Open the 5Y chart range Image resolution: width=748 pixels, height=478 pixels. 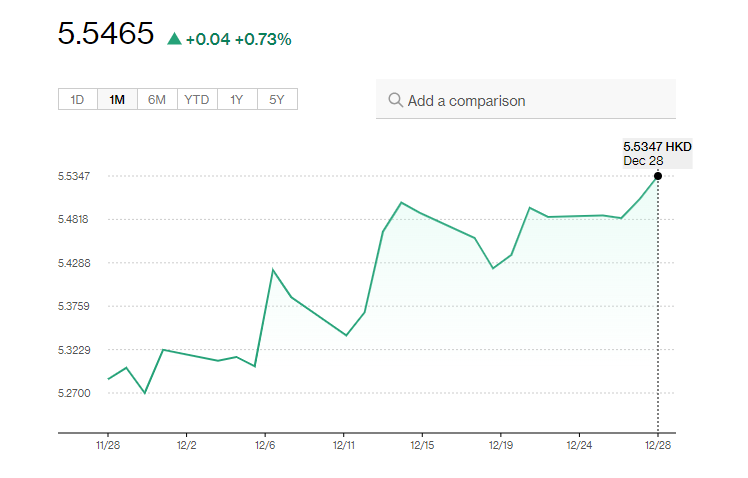(277, 99)
